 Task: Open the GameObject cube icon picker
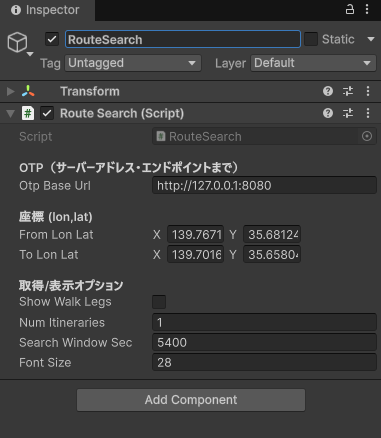tap(17, 42)
